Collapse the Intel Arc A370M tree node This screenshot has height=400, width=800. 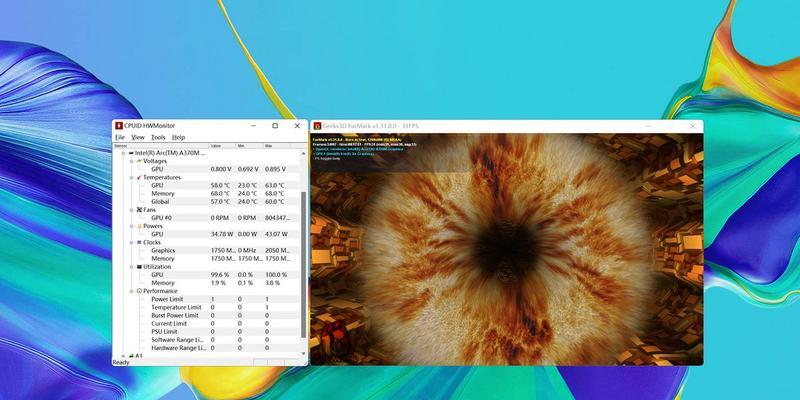point(123,153)
